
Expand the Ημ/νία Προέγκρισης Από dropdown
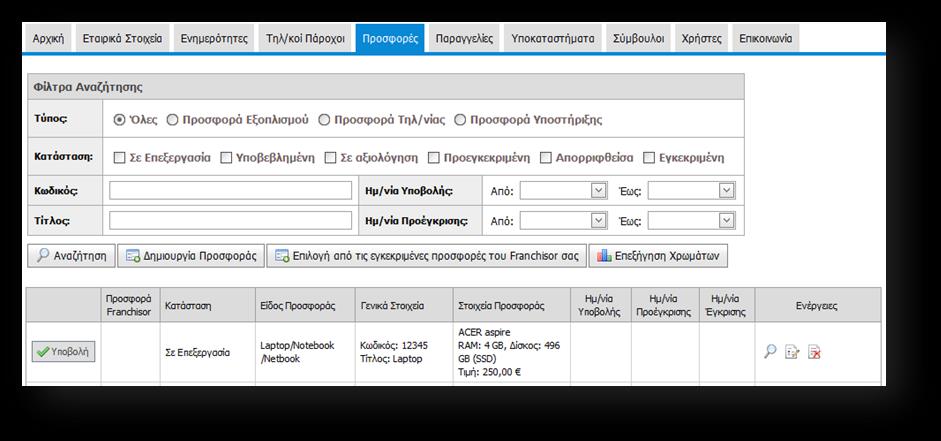(x=598, y=220)
